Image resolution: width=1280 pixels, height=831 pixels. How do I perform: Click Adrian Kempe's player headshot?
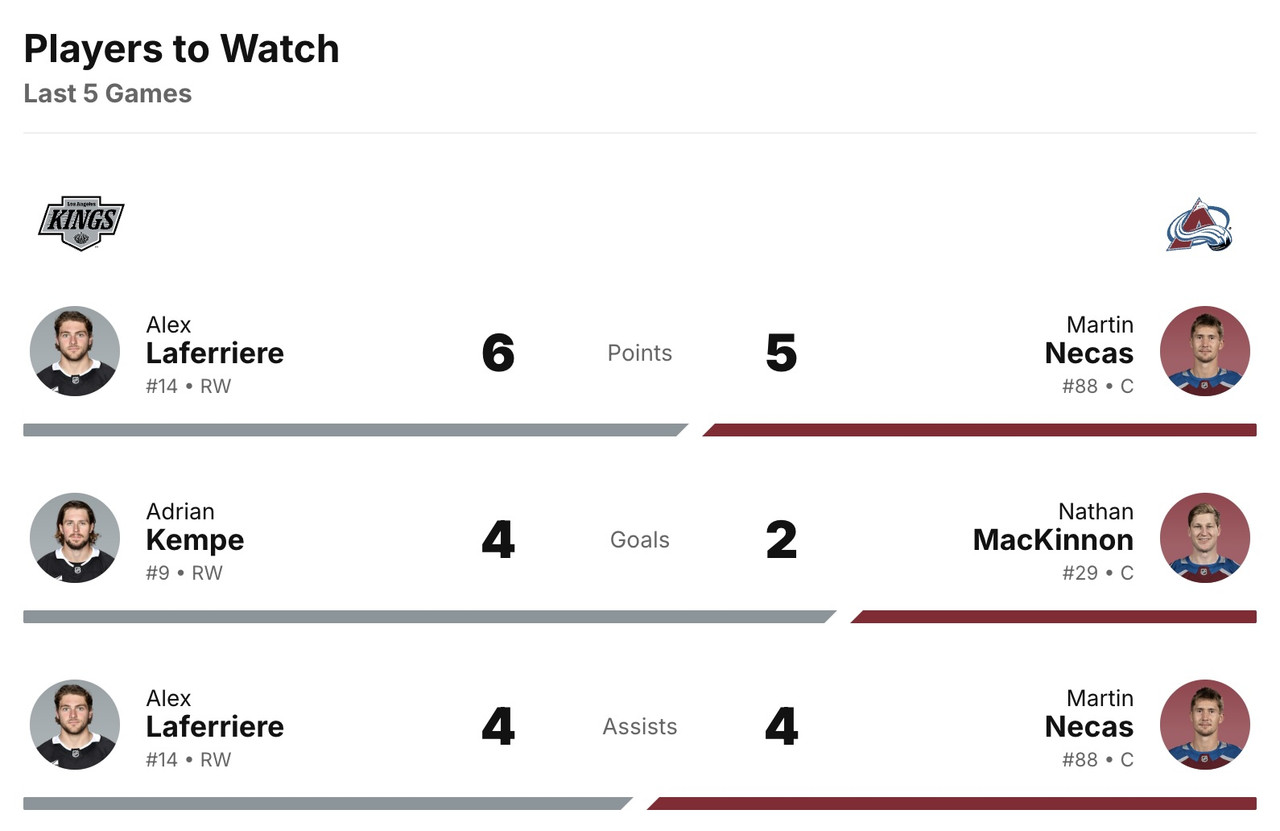pyautogui.click(x=75, y=538)
